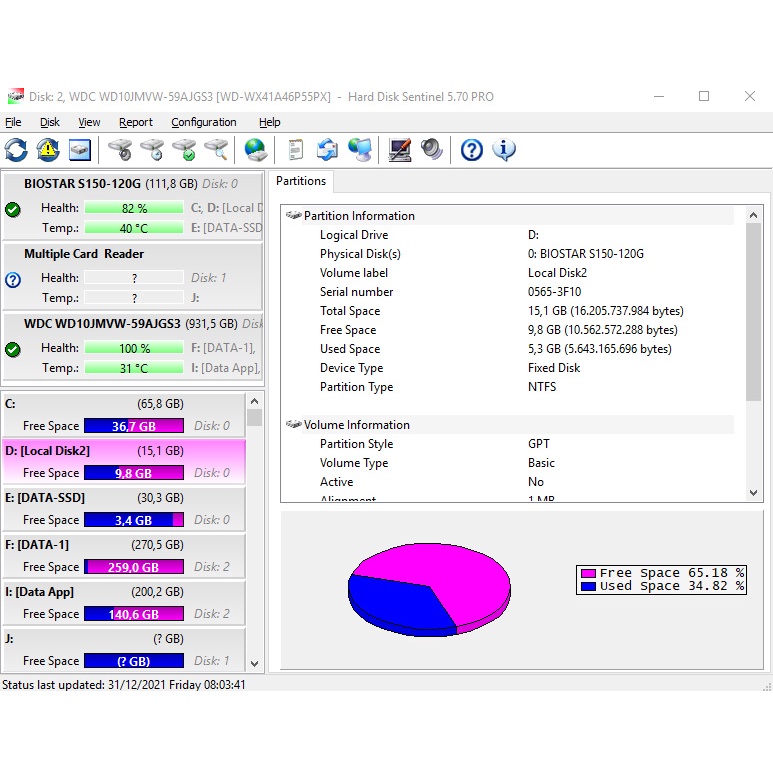Click the status bar last updated text
Screen dimensions: 773x773
(x=123, y=685)
